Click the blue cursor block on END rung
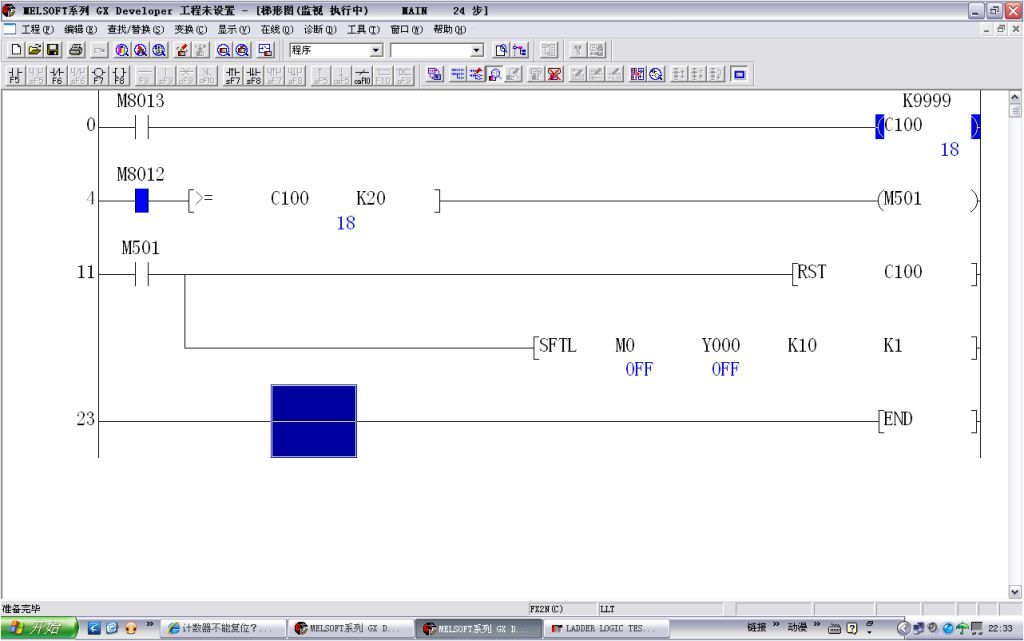The image size is (1024, 641). 313,421
